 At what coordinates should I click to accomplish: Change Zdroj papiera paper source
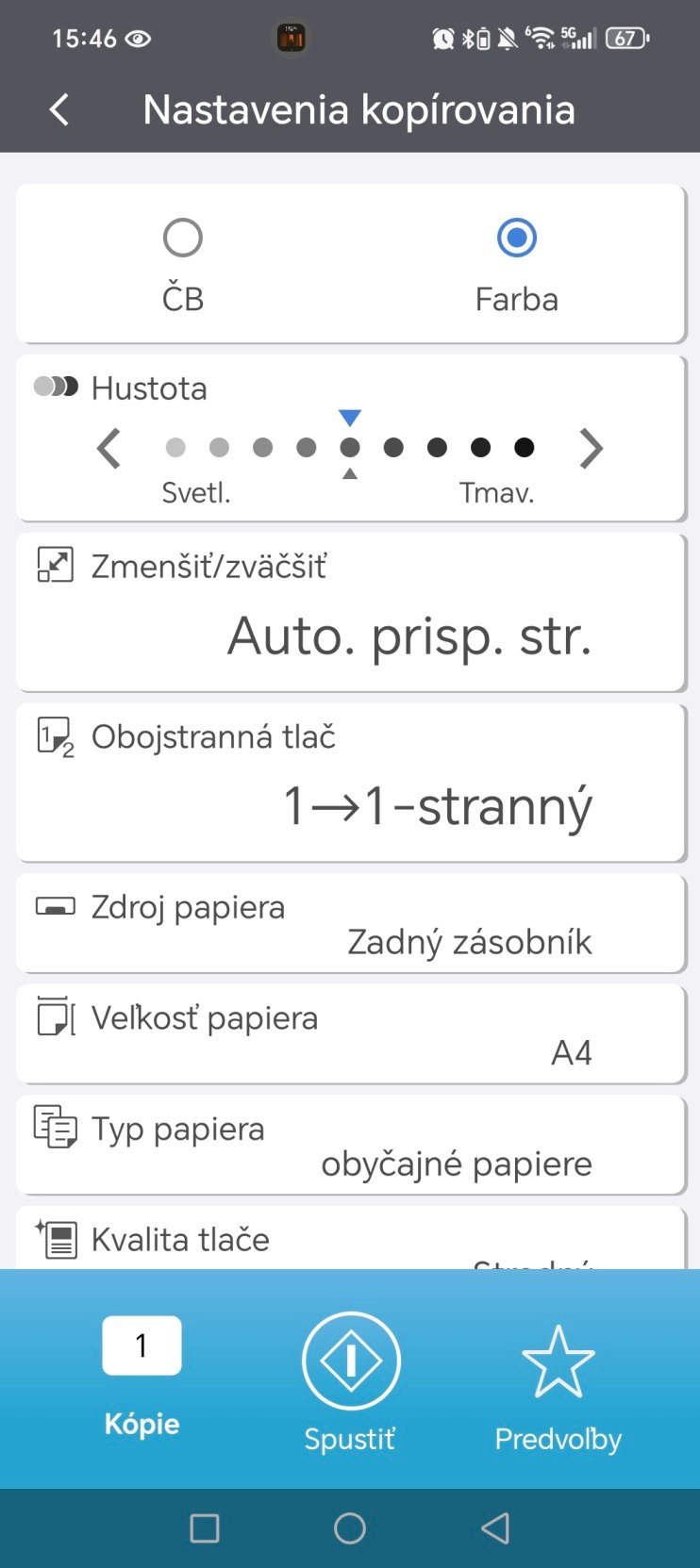point(350,923)
